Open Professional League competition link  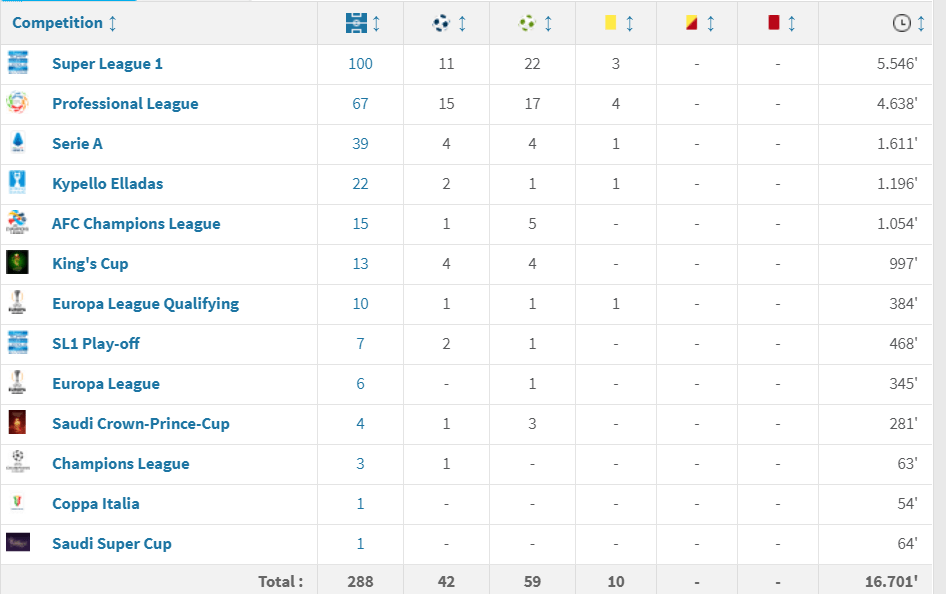[125, 104]
